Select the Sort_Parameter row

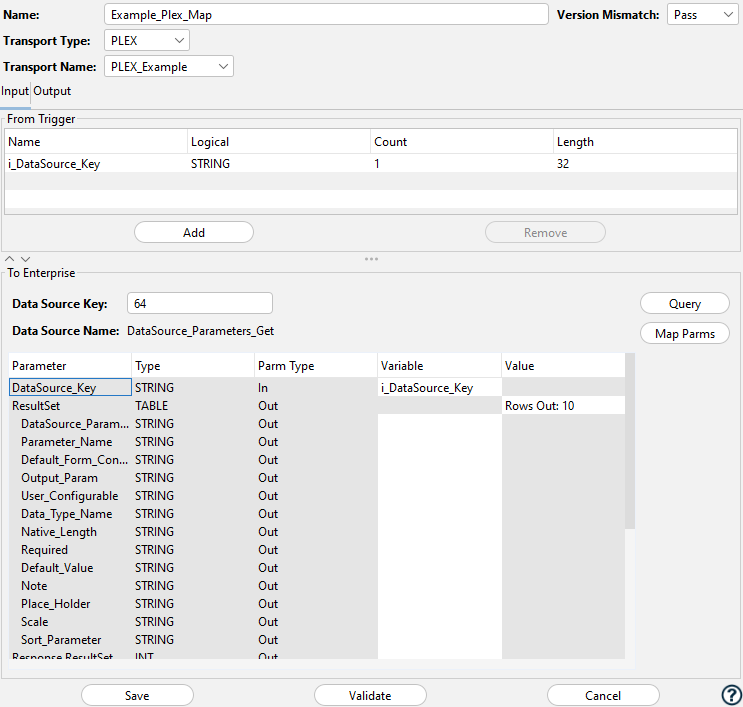[317, 639]
